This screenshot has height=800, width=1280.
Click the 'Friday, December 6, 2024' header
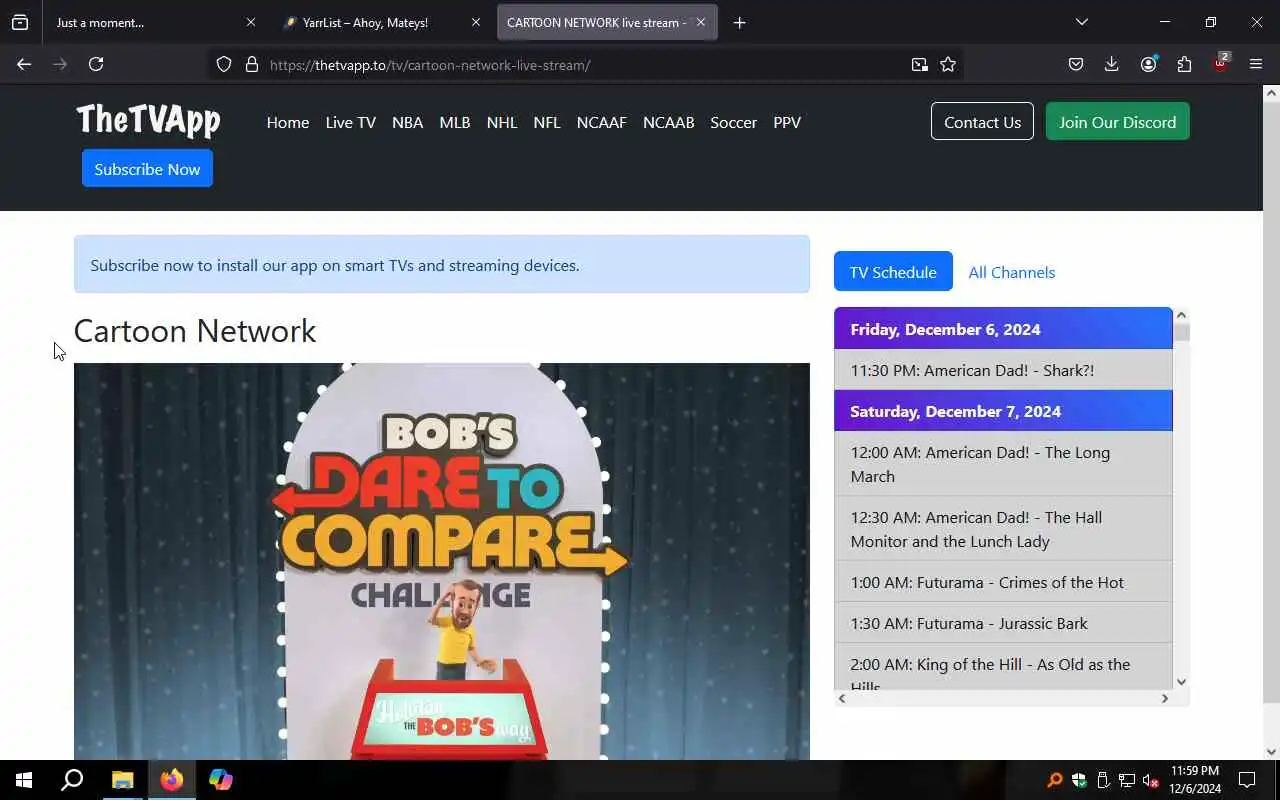[x=1003, y=329]
